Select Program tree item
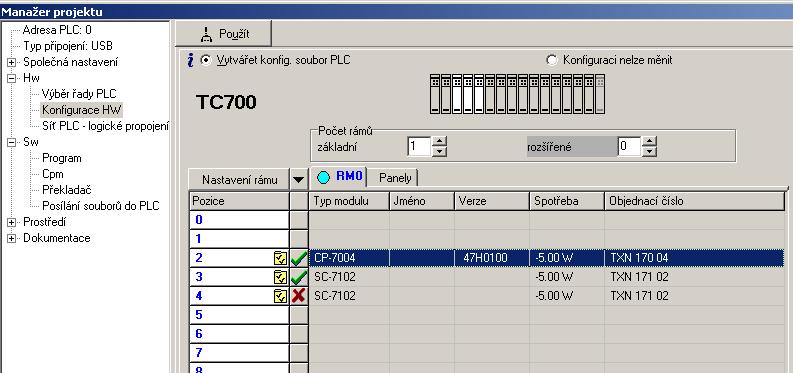 (x=62, y=158)
